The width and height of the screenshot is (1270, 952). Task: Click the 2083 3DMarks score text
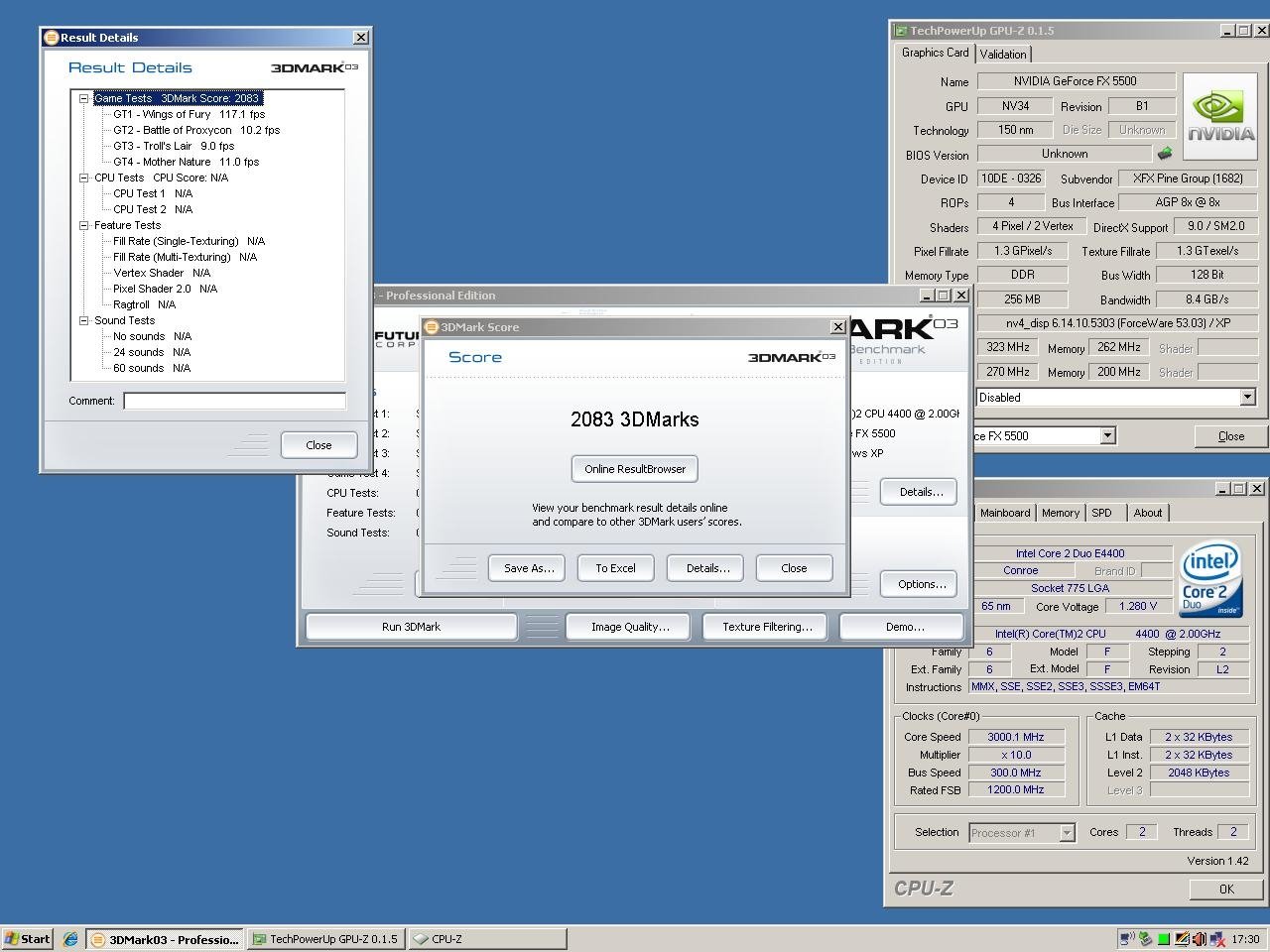click(635, 419)
